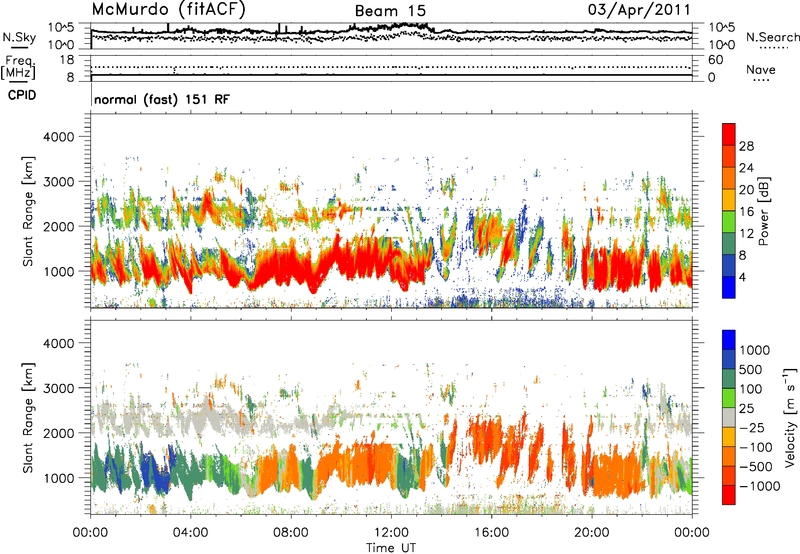The image size is (800, 554).
Task: Click the "16:00" time tick label
Action: [x=491, y=533]
